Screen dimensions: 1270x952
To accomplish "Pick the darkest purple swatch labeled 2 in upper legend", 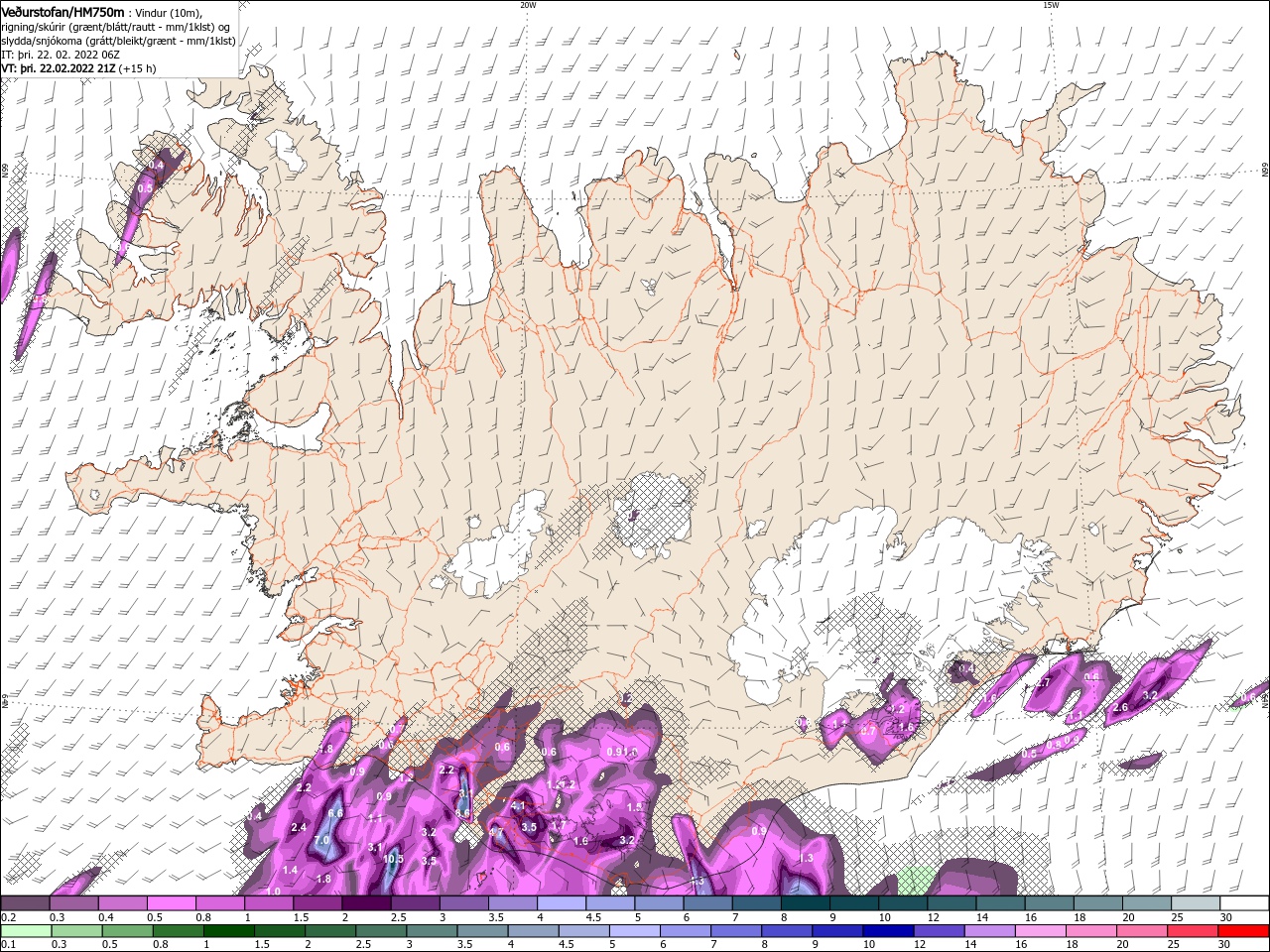I will coord(366,903).
